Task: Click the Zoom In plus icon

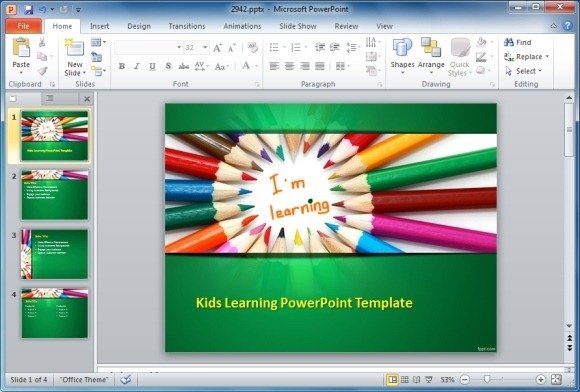Action: (x=540, y=379)
